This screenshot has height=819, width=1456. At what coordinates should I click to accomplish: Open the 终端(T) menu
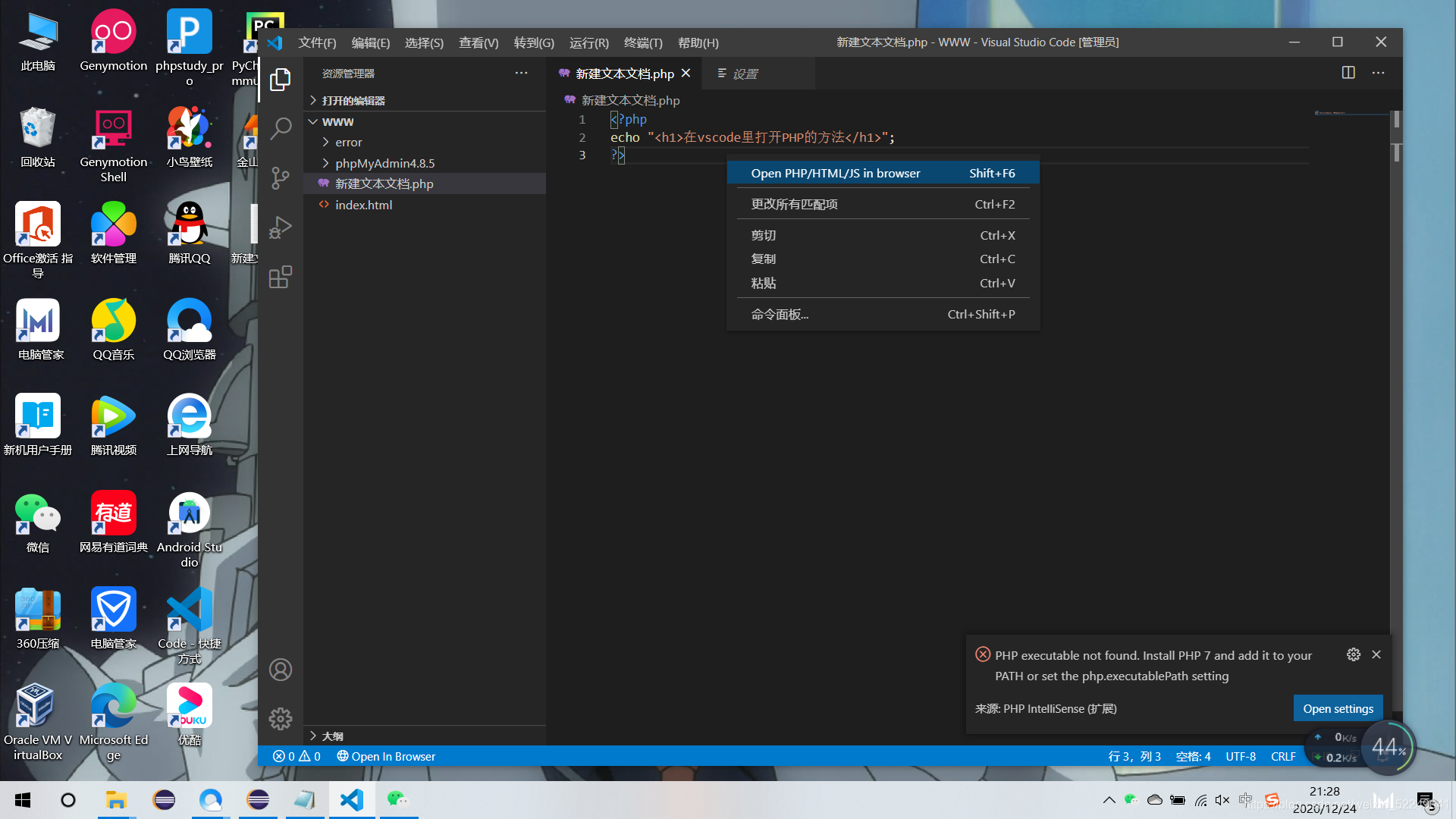pos(642,43)
